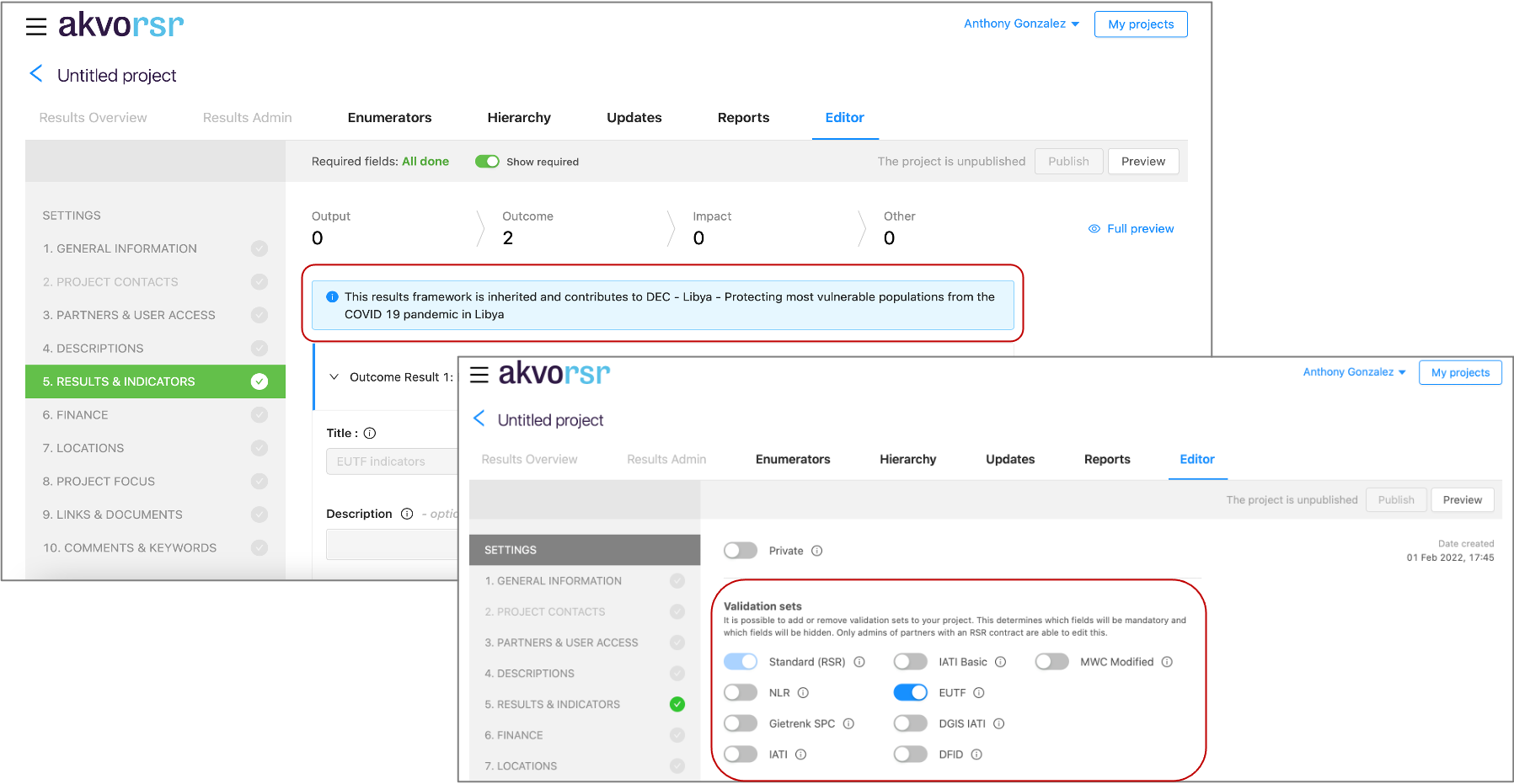Open Links & Documents section
The height and width of the screenshot is (784, 1514).
155,515
